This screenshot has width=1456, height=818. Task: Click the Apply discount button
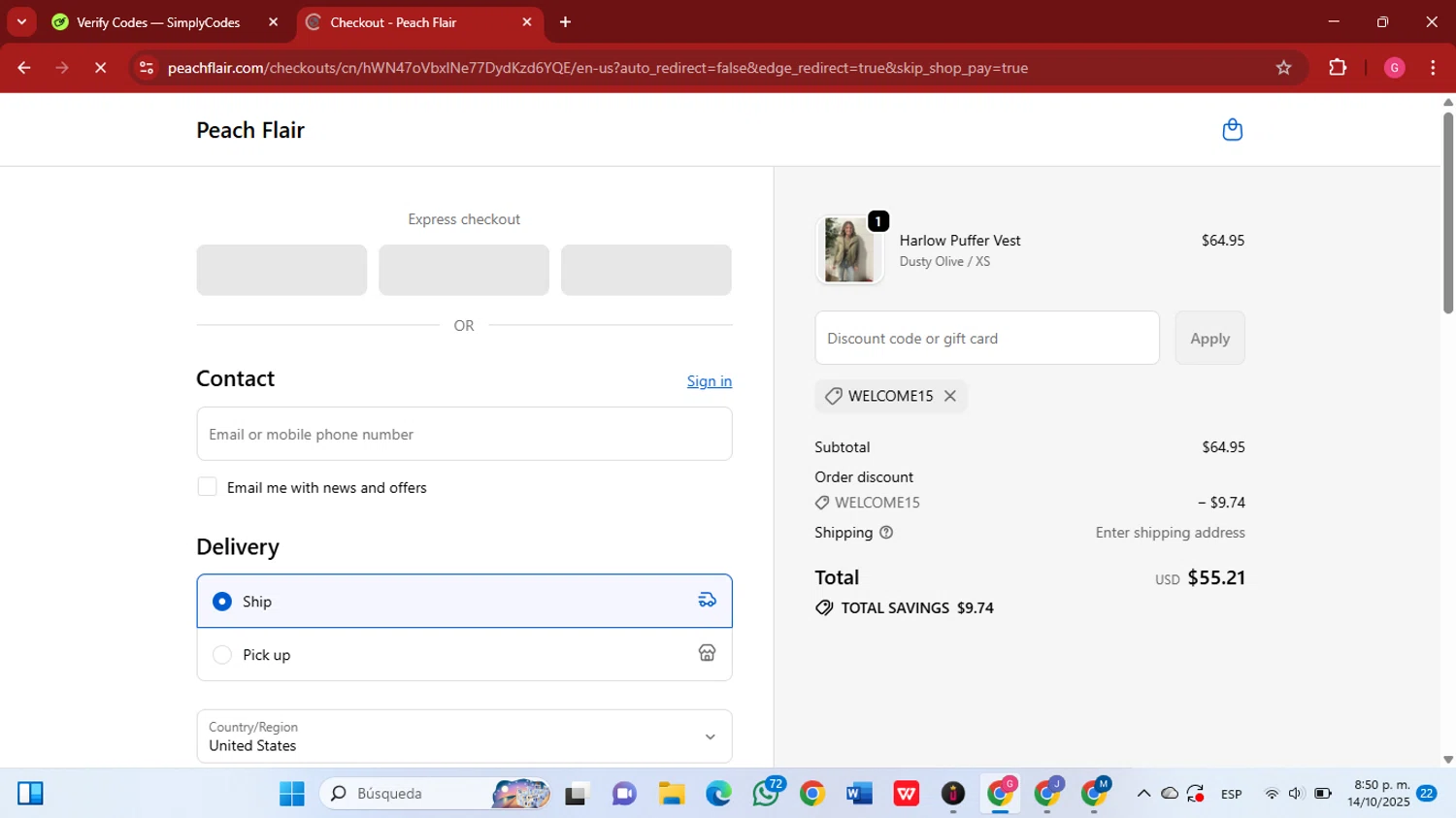pos(1209,339)
